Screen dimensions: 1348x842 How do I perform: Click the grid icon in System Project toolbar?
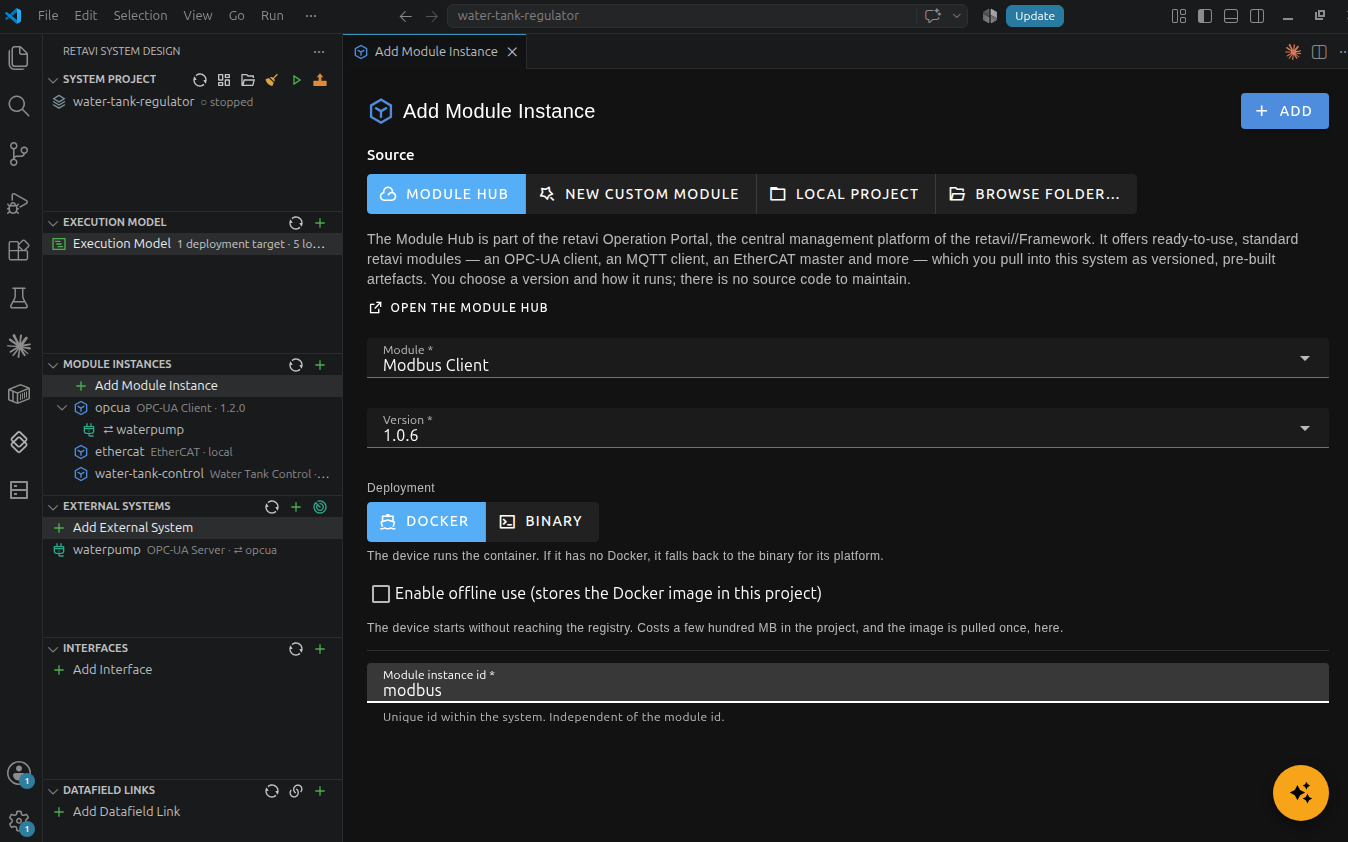224,80
